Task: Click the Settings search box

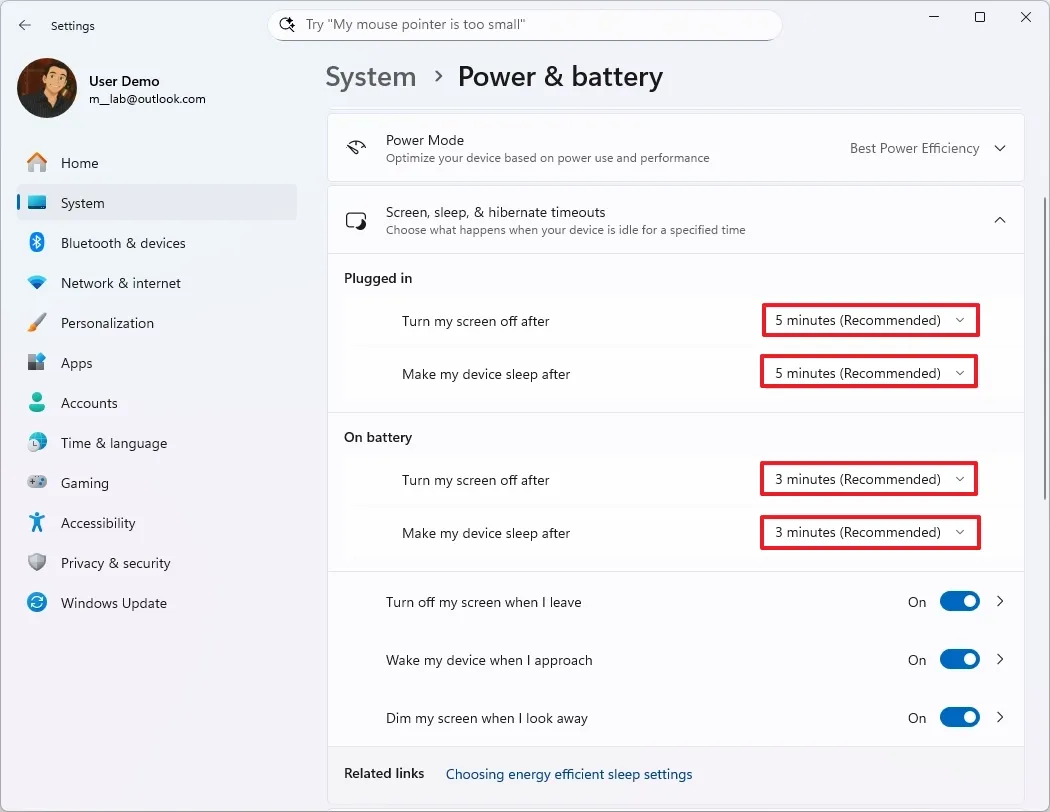Action: tap(525, 24)
